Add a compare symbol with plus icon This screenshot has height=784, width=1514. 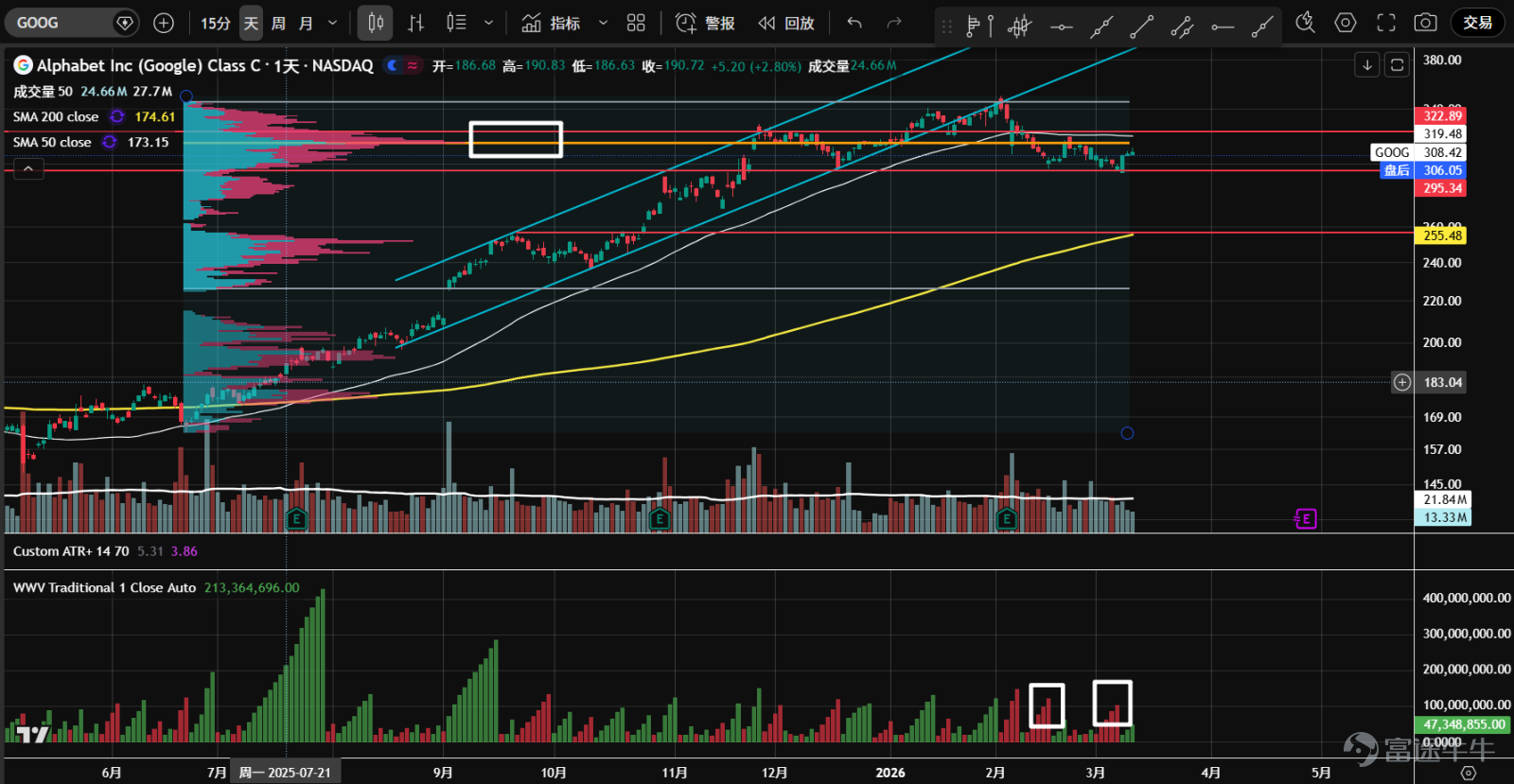point(164,23)
